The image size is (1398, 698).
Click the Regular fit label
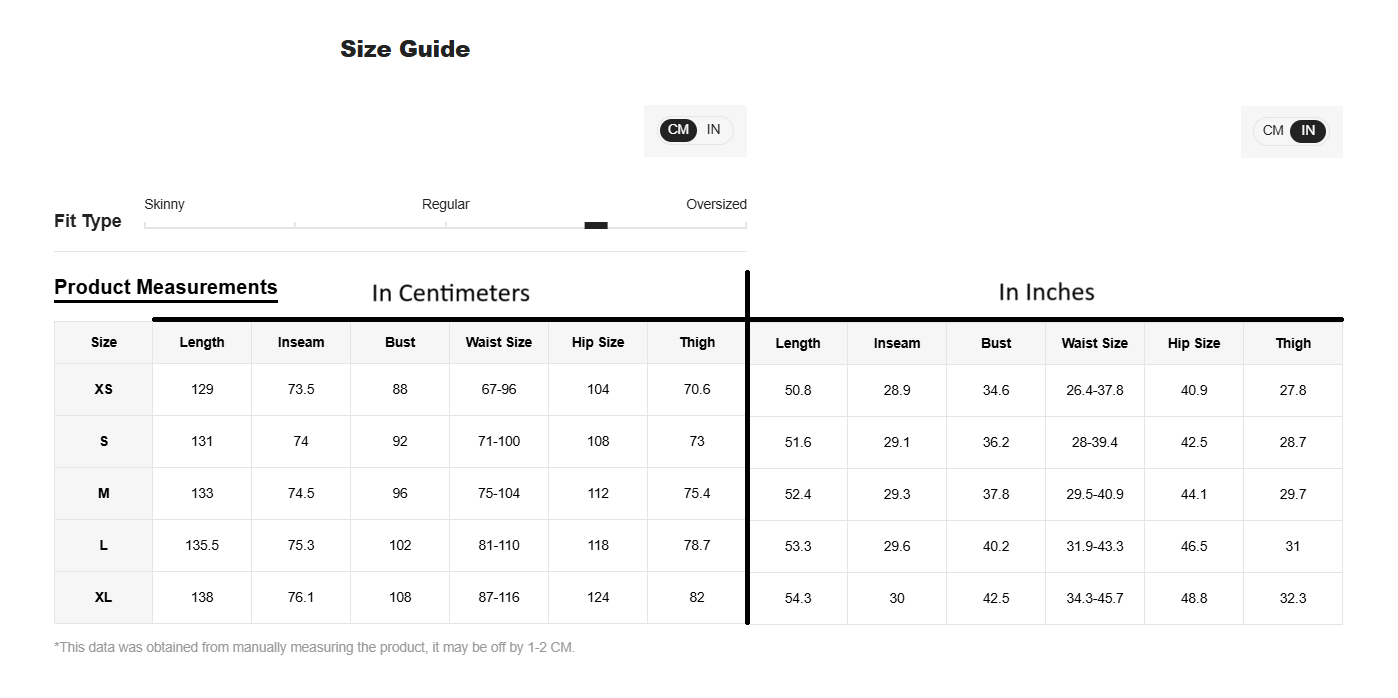pyautogui.click(x=445, y=204)
